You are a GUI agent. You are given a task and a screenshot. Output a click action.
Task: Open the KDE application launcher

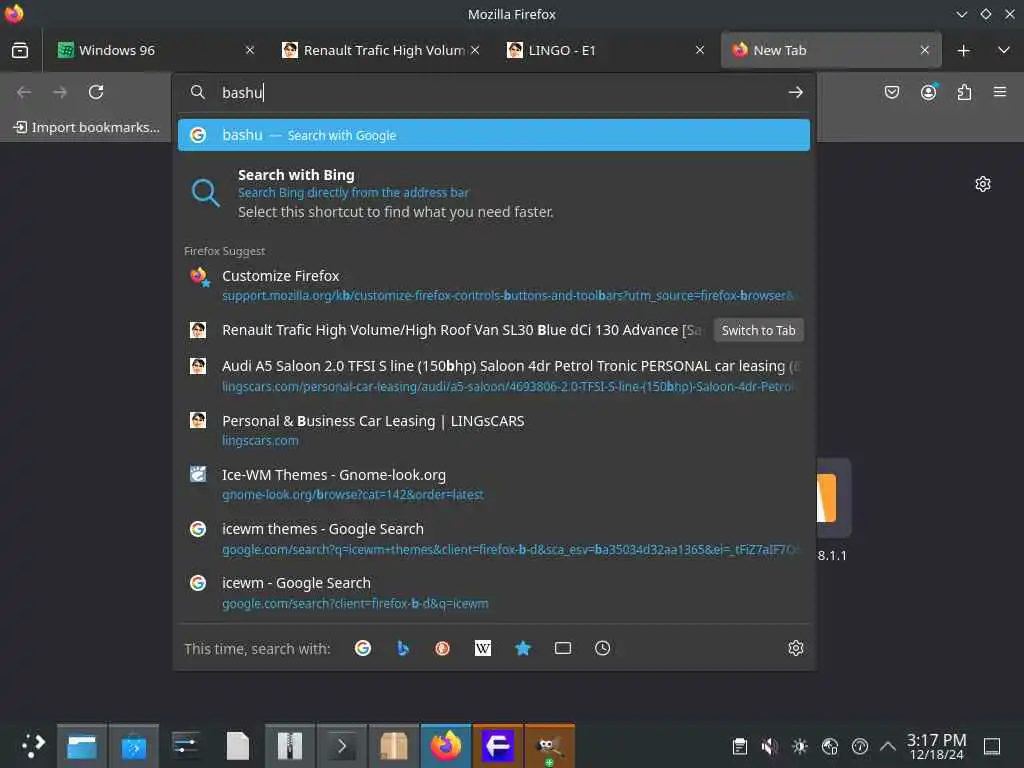pos(32,746)
